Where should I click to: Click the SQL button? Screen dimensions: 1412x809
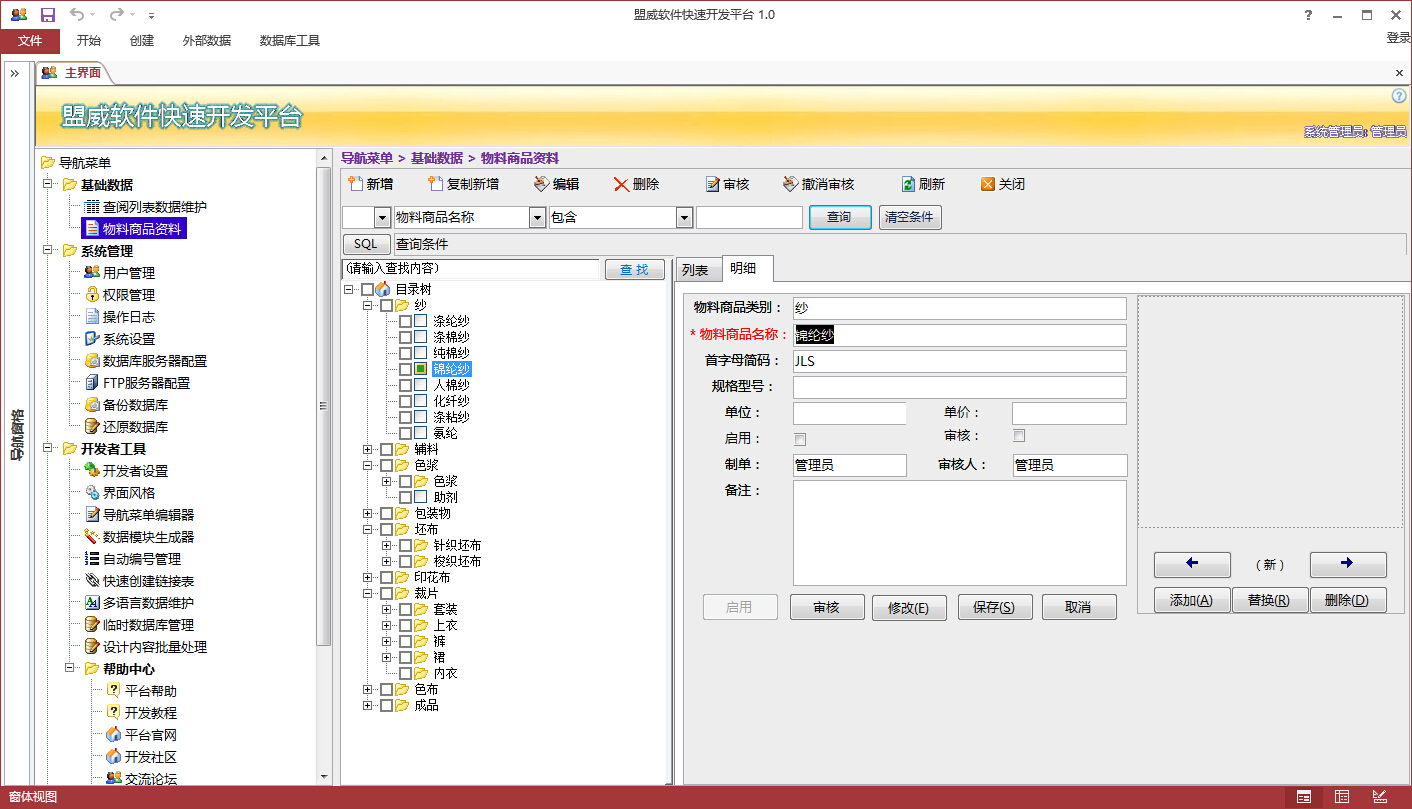367,244
